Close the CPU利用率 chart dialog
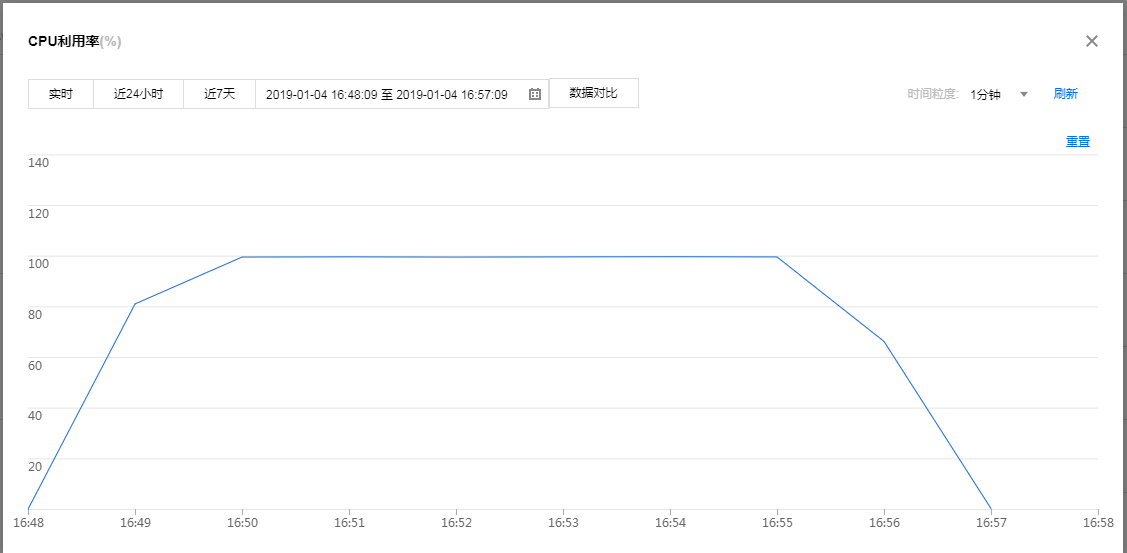Screen dimensions: 1127x553 (1092, 41)
